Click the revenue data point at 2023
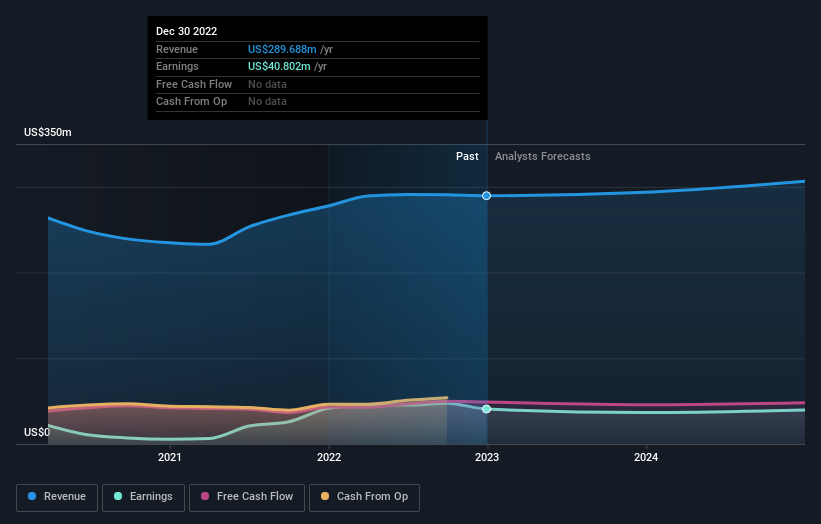The image size is (821, 524). 486,196
